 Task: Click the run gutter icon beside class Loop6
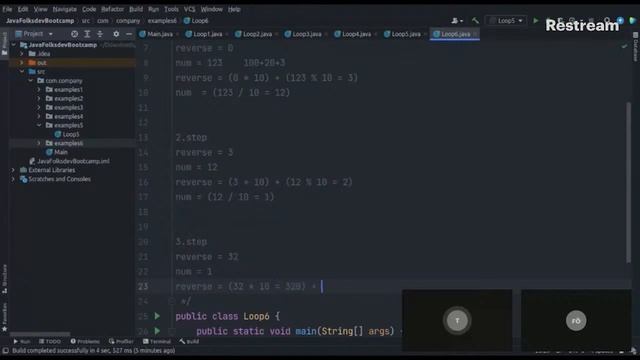(x=157, y=316)
